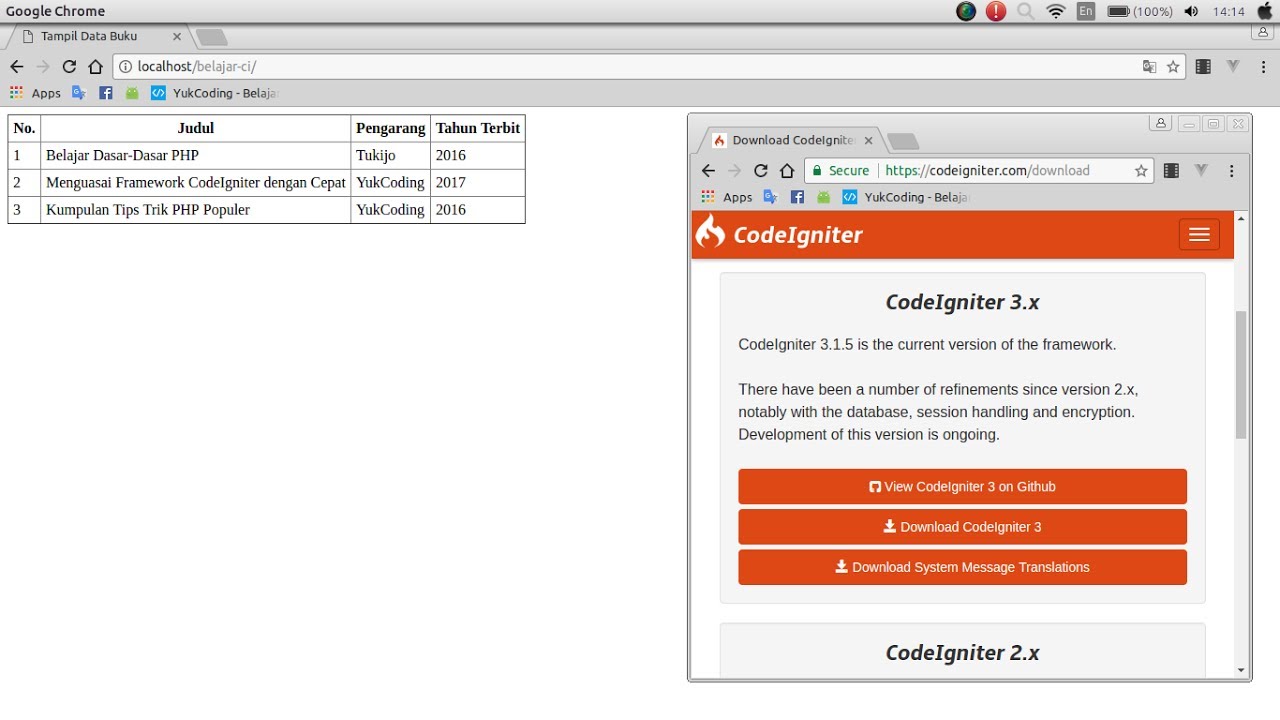Open Facebook bookmark in CodeIgniter window

797,197
